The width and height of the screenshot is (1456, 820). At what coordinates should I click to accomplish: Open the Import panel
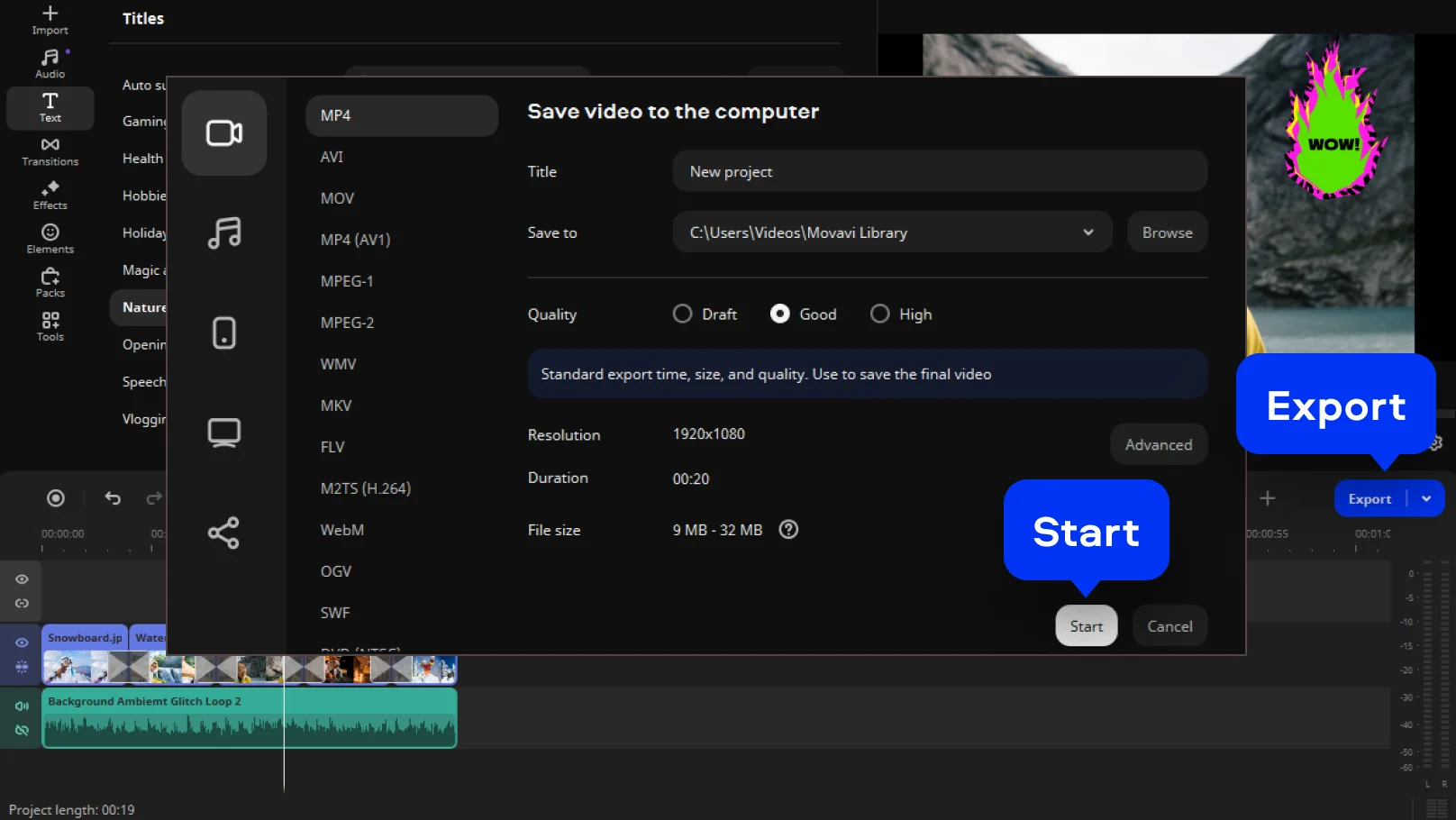coord(50,20)
